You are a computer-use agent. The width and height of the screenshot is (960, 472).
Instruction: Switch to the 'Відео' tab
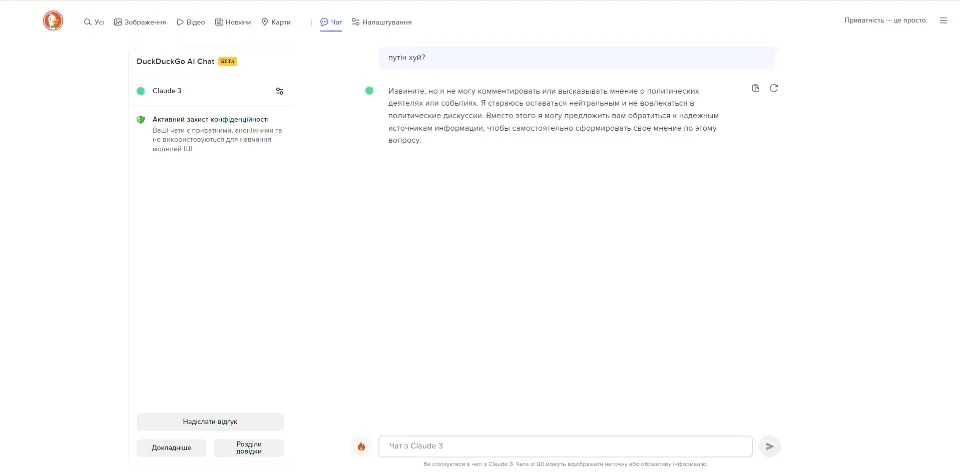coord(191,22)
